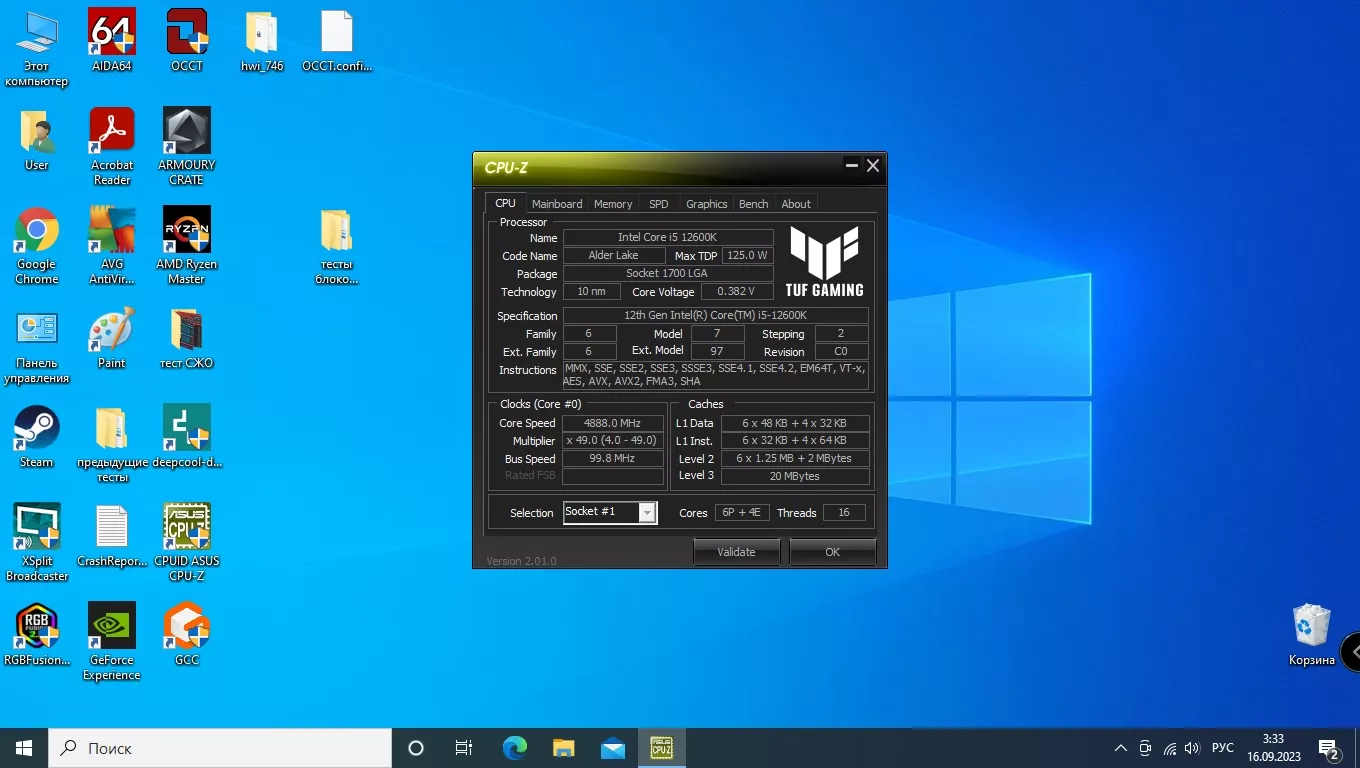Show hidden system tray icons

1120,748
